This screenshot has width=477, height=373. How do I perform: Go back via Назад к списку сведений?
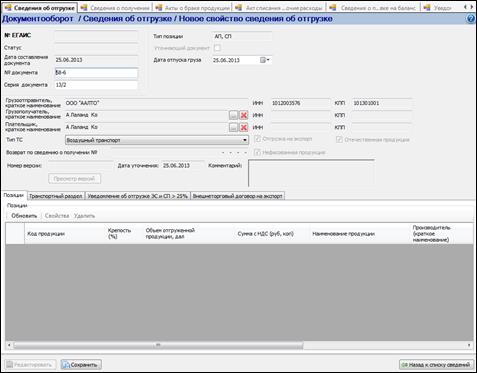[436, 365]
